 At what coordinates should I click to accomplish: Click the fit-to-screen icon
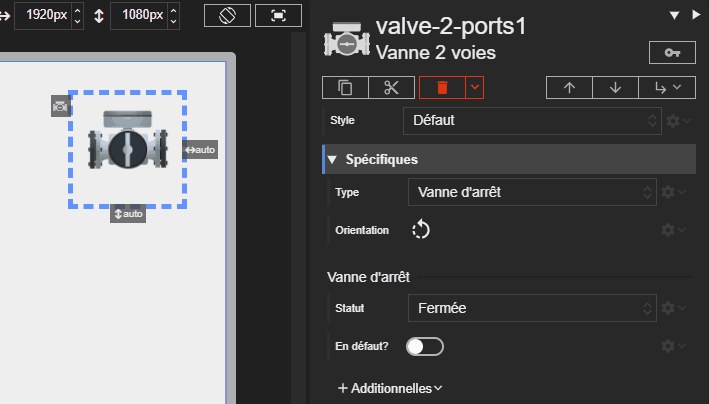point(278,16)
